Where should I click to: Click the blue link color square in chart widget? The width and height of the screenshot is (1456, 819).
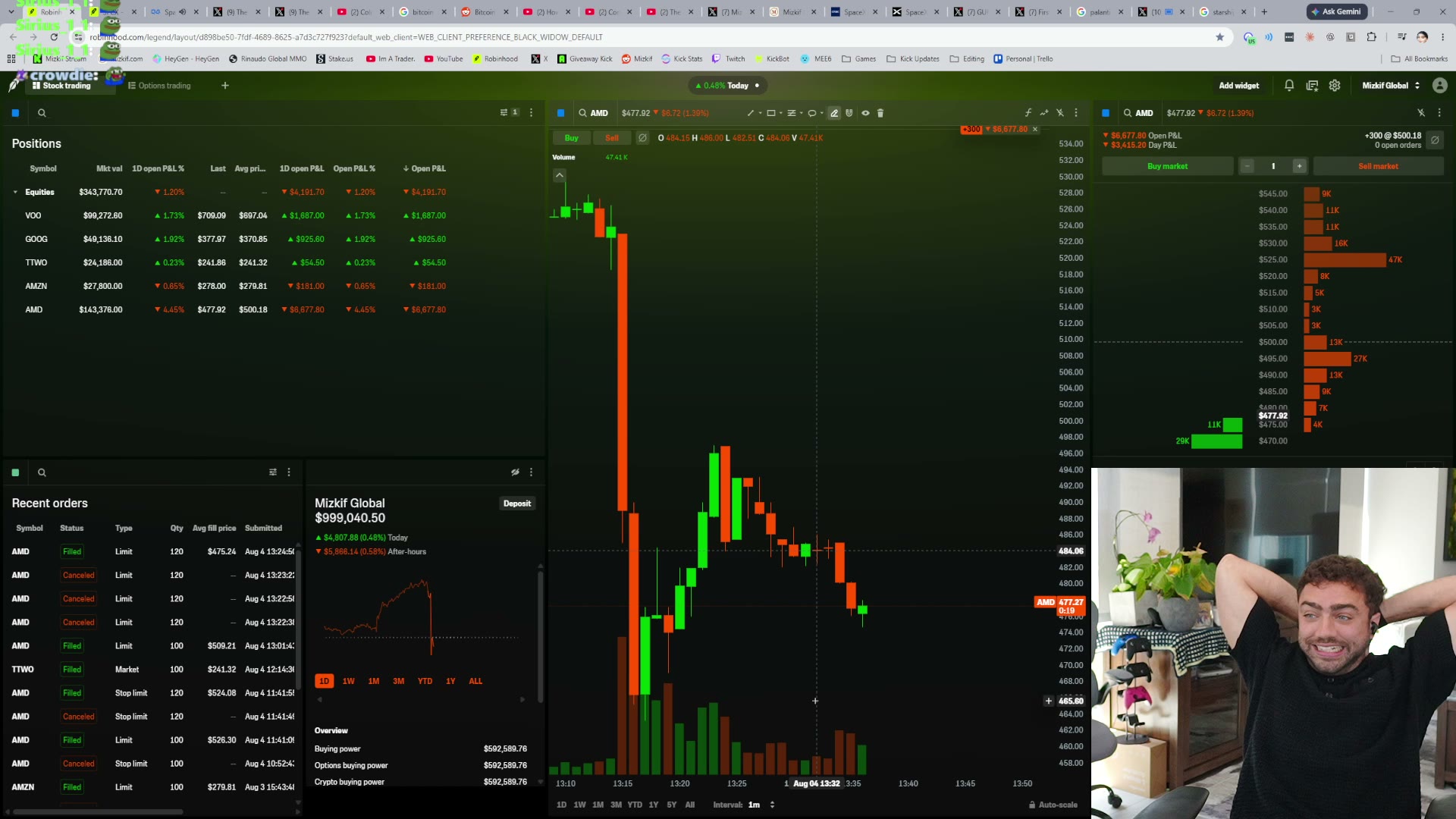561,113
